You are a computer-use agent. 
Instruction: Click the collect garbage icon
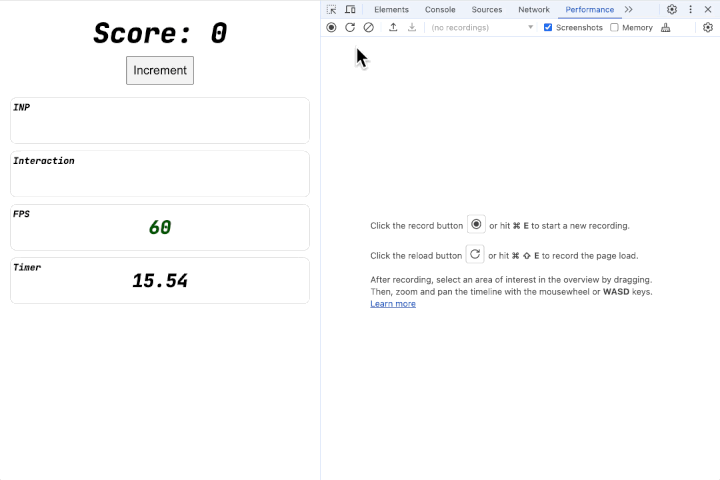pos(666,27)
